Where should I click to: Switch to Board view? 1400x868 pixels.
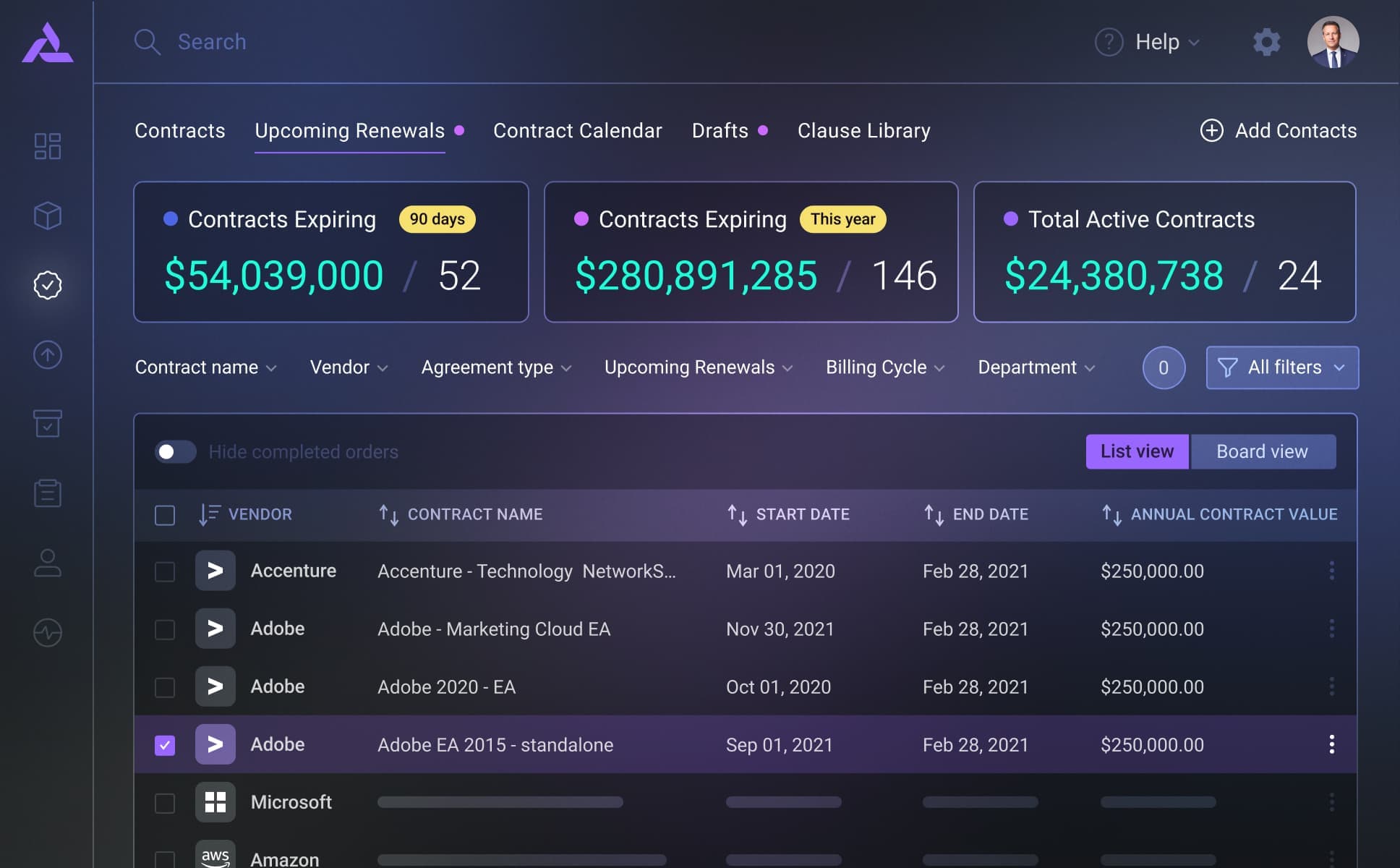click(1263, 451)
